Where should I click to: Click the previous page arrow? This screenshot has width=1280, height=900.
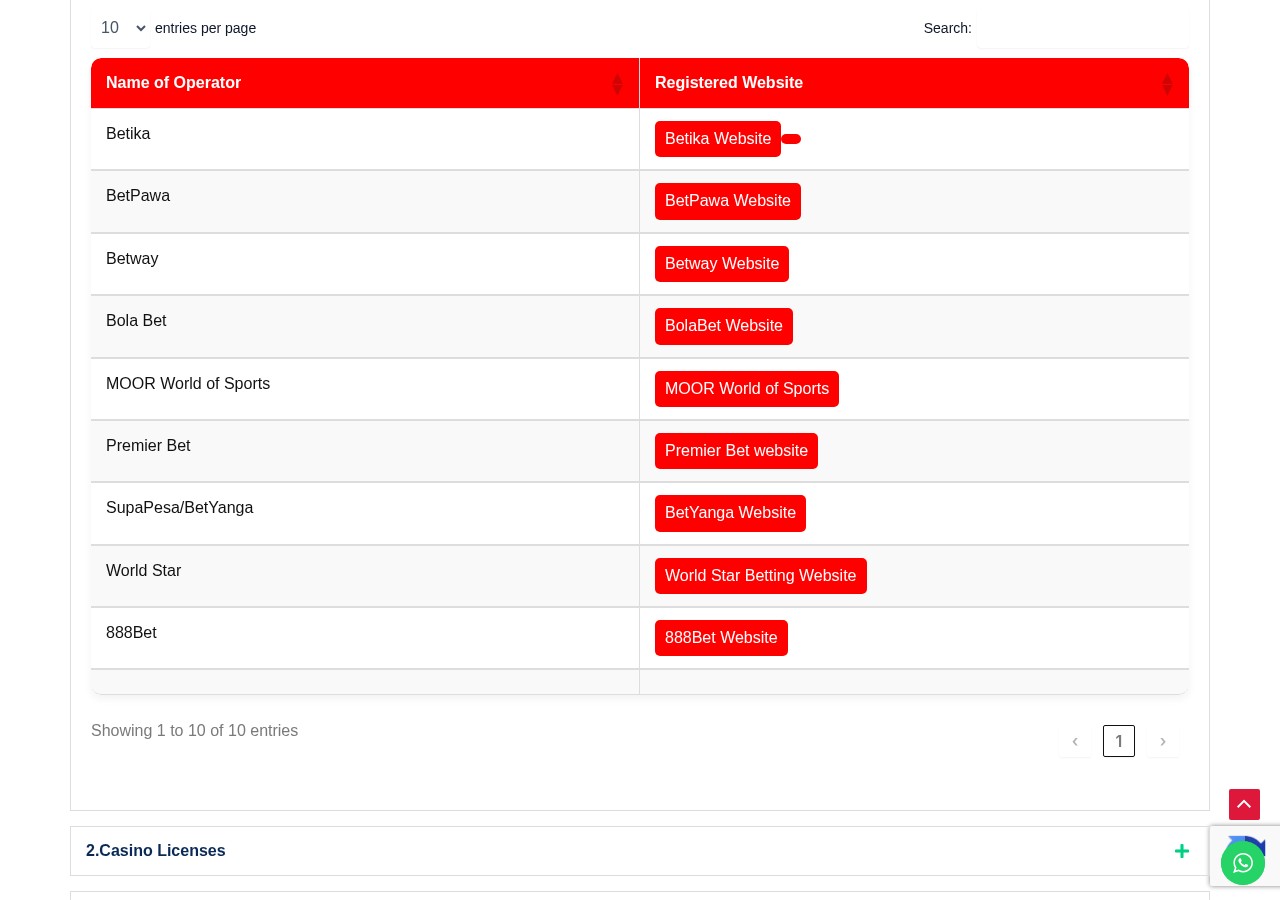click(x=1075, y=741)
